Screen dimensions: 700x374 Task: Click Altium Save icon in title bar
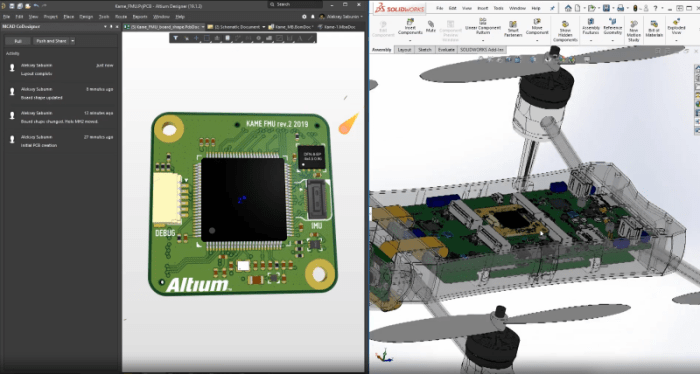pos(12,6)
